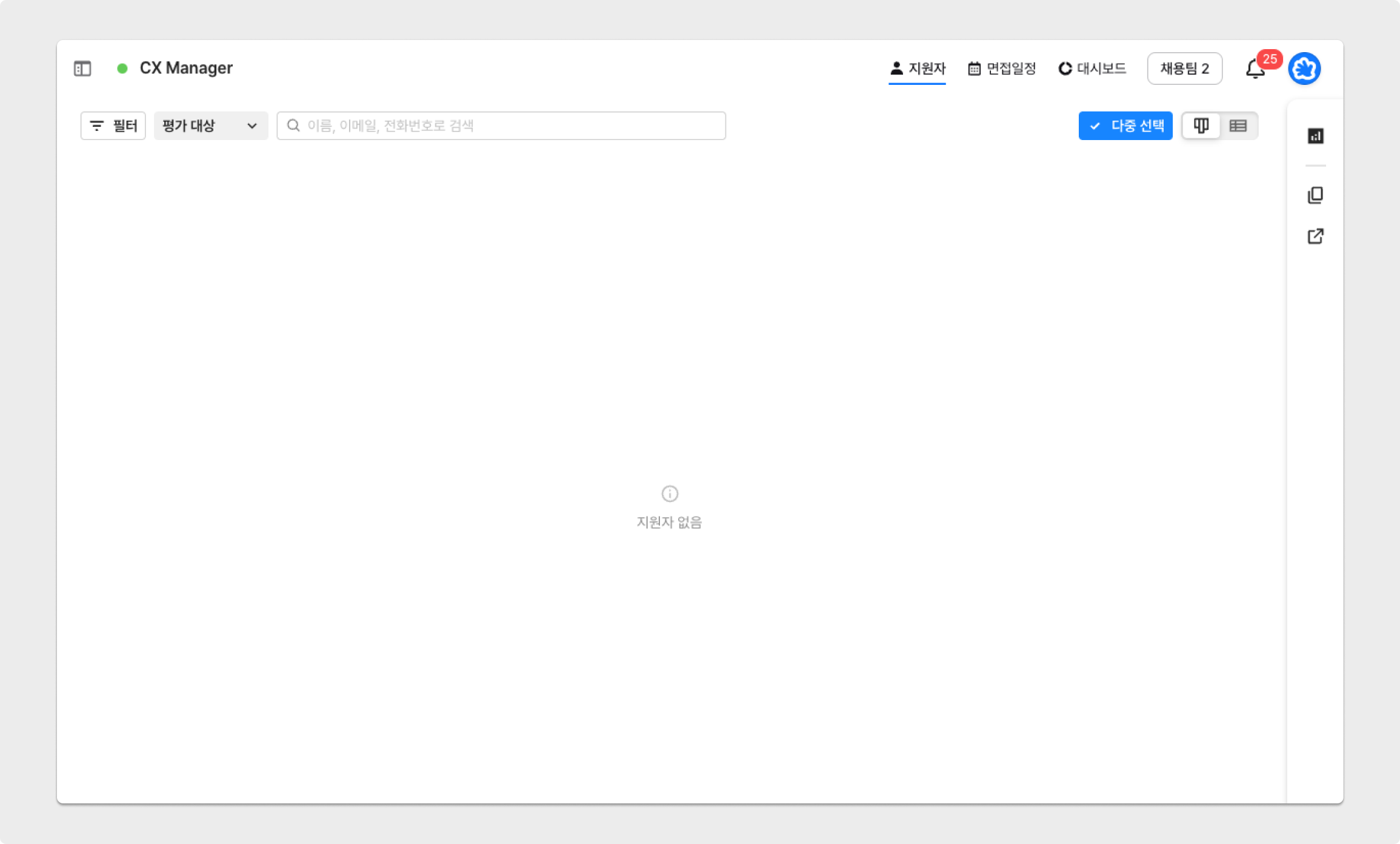
Task: Open the 필터 filter options
Action: pos(113,126)
